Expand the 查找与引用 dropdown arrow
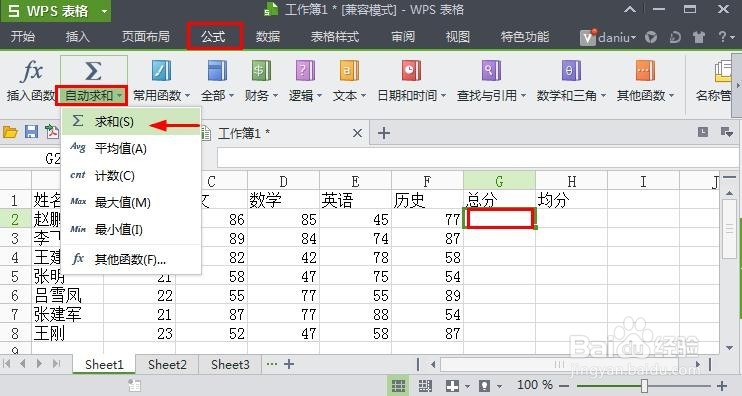Screen dimensions: 742x396 click(523, 96)
